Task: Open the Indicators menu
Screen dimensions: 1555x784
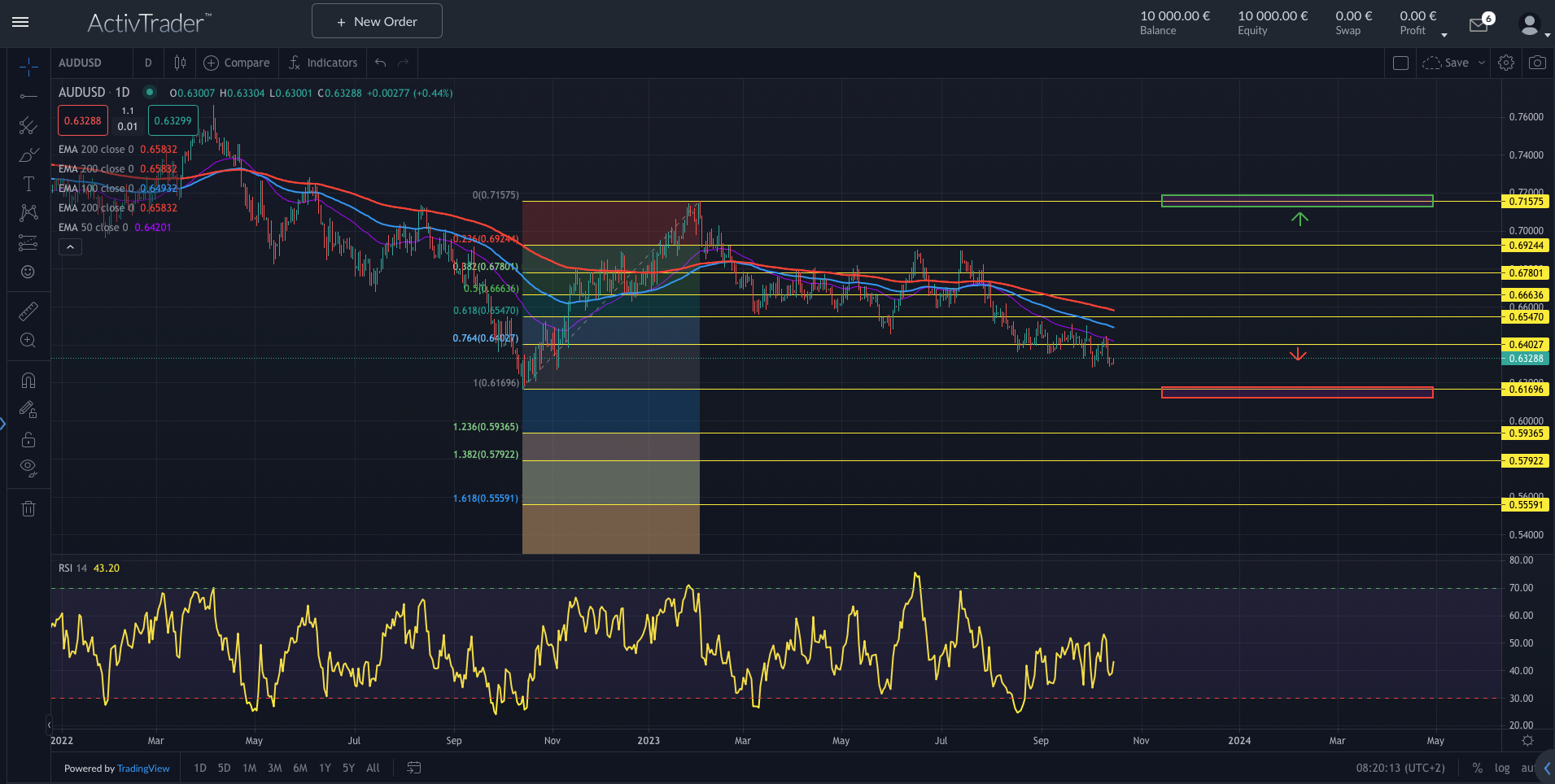Action: (x=322, y=62)
